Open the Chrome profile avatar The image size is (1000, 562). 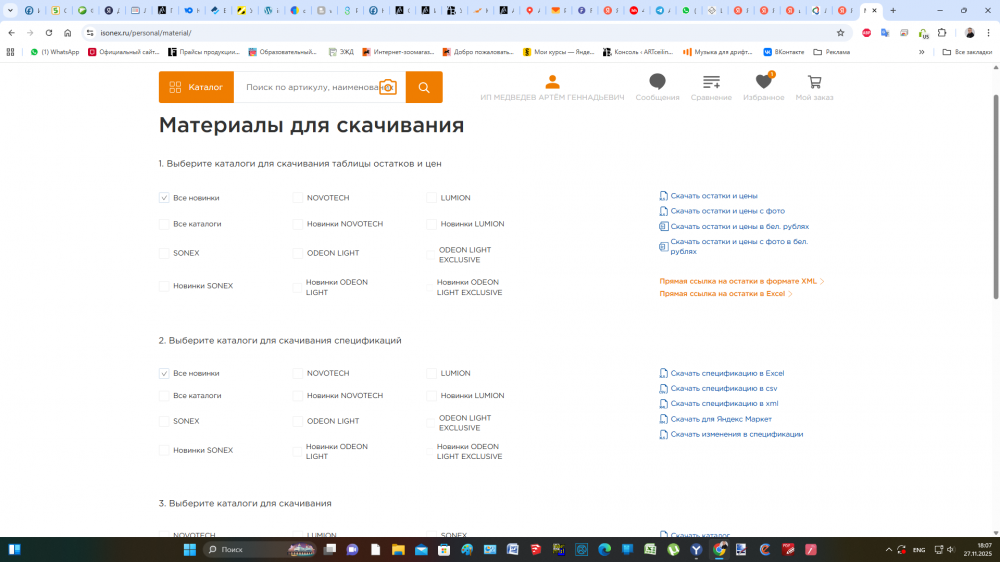[970, 33]
